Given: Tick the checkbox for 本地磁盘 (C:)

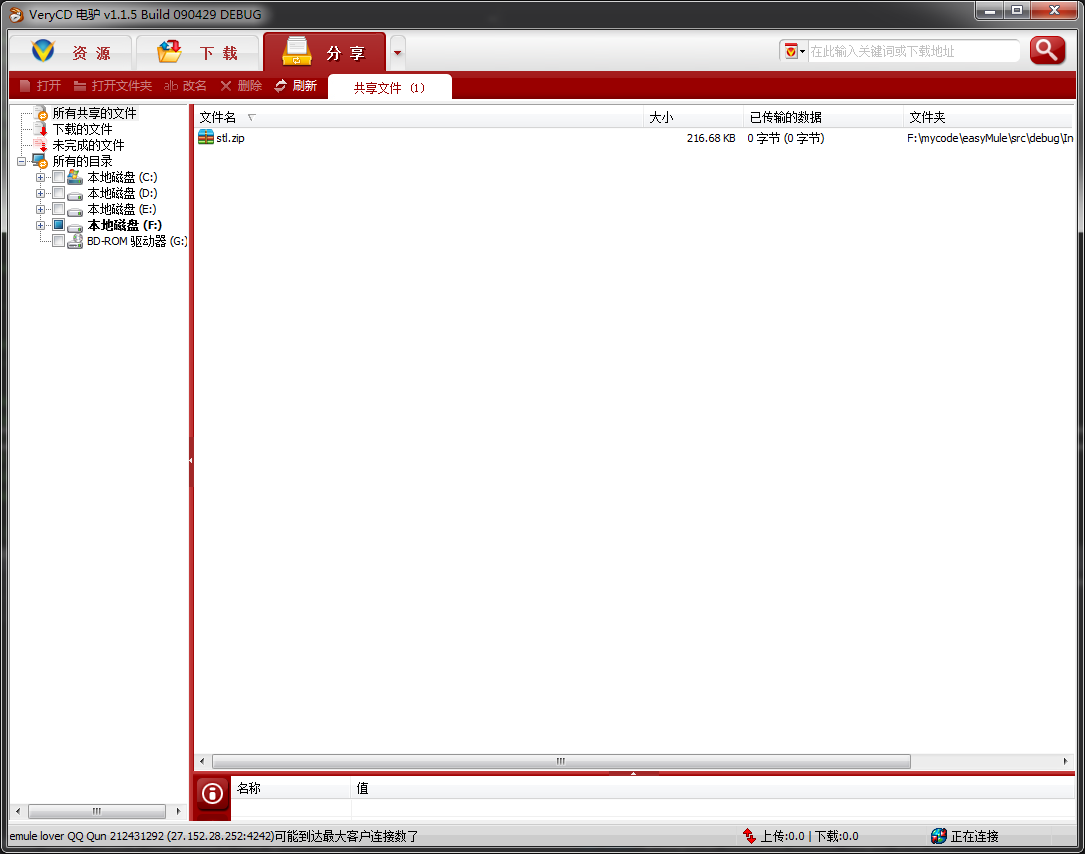Looking at the screenshot, I should (59, 177).
